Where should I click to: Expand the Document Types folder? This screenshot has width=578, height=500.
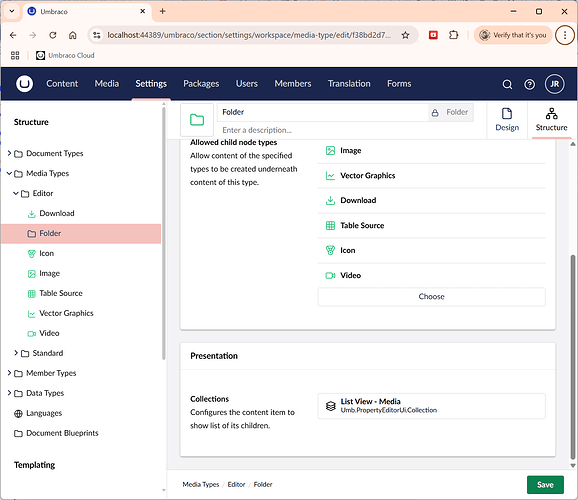[9, 153]
